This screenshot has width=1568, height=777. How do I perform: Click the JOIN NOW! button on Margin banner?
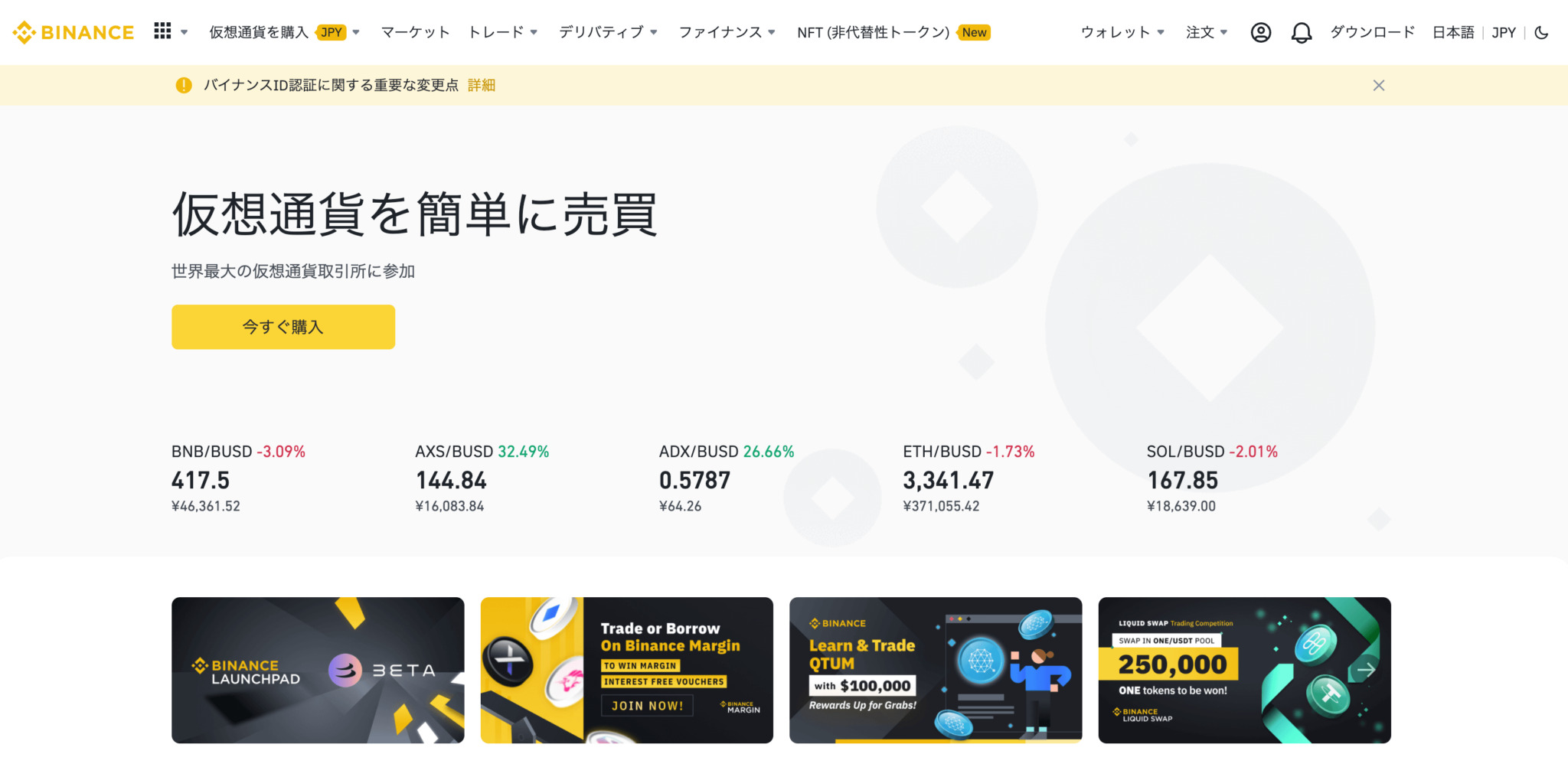(647, 706)
